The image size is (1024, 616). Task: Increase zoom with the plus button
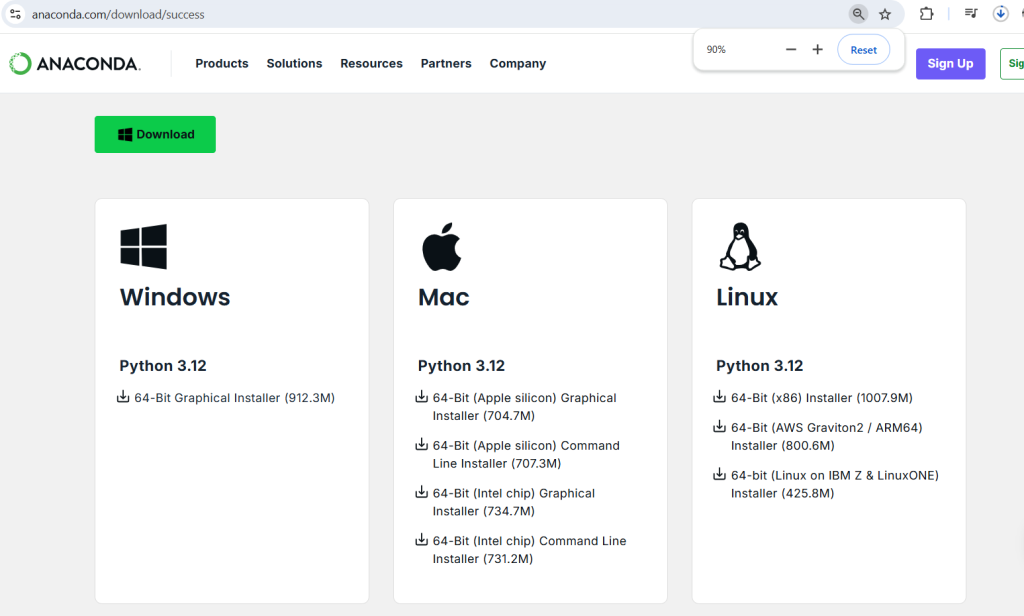817,50
